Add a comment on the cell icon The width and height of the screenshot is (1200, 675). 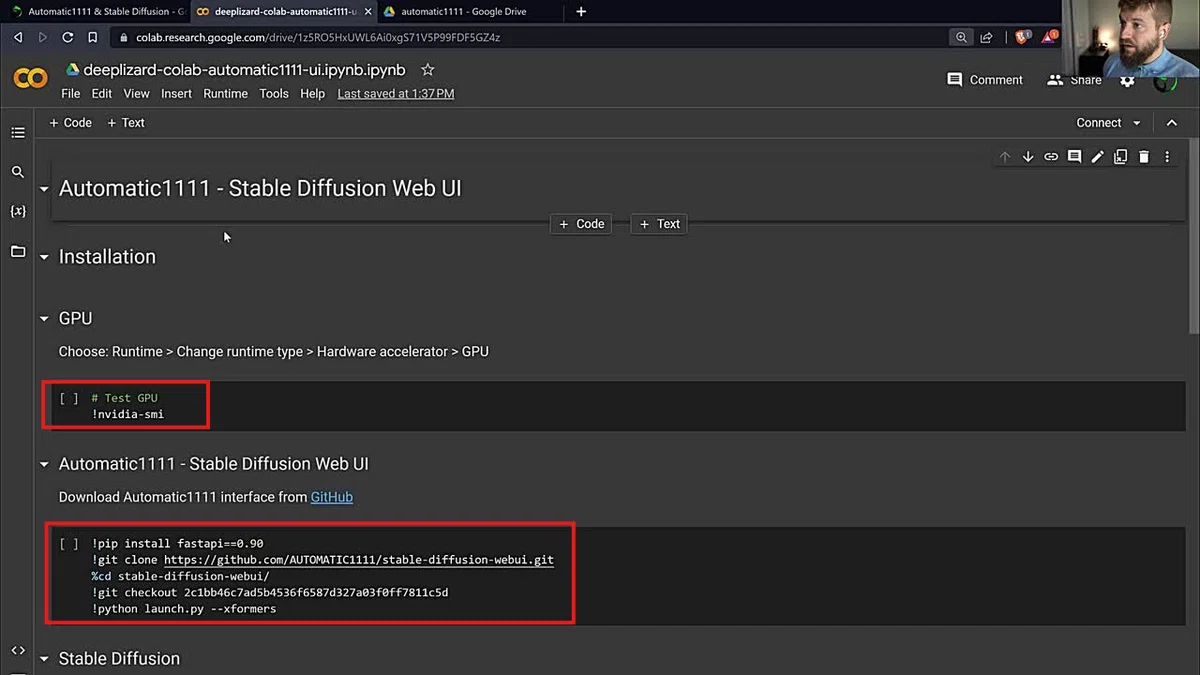point(1074,157)
